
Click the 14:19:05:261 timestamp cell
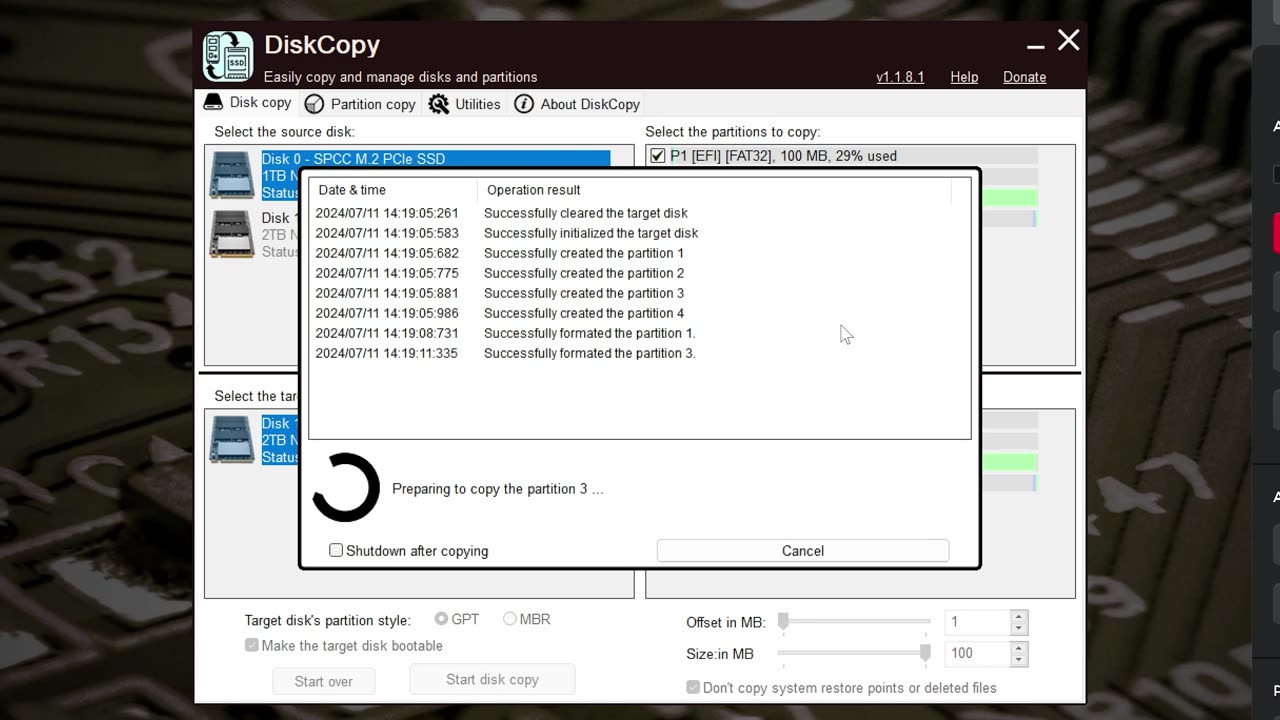(387, 213)
